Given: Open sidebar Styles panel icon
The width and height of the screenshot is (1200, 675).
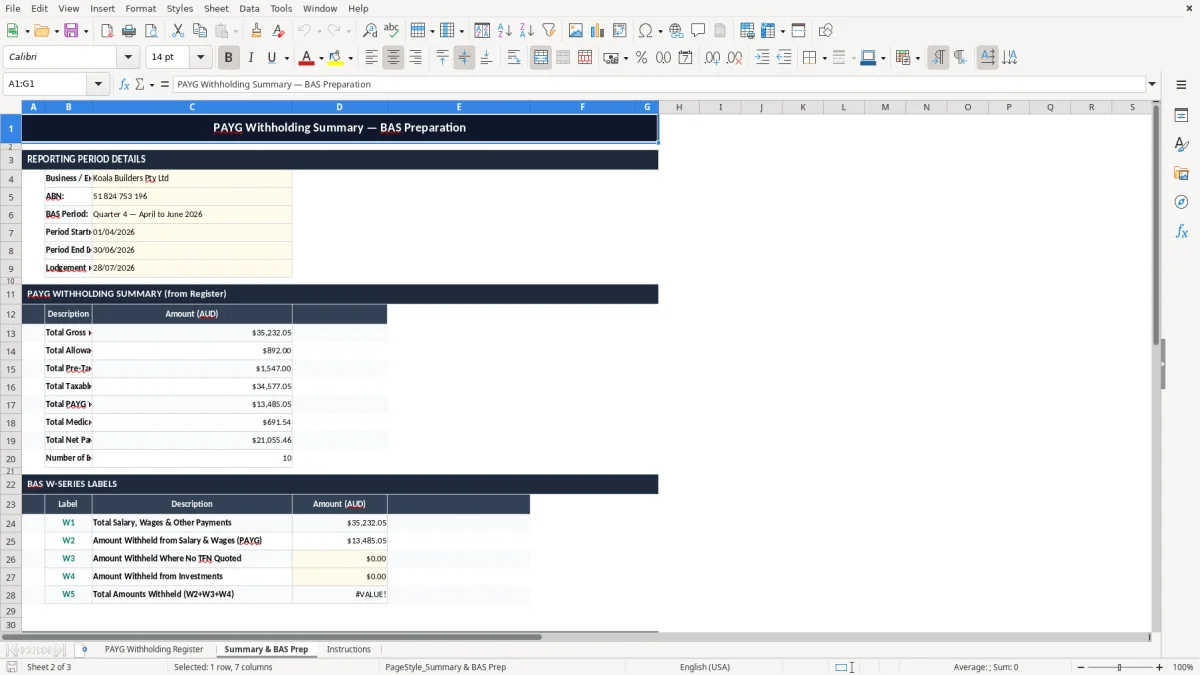Looking at the screenshot, I should coord(1181,145).
